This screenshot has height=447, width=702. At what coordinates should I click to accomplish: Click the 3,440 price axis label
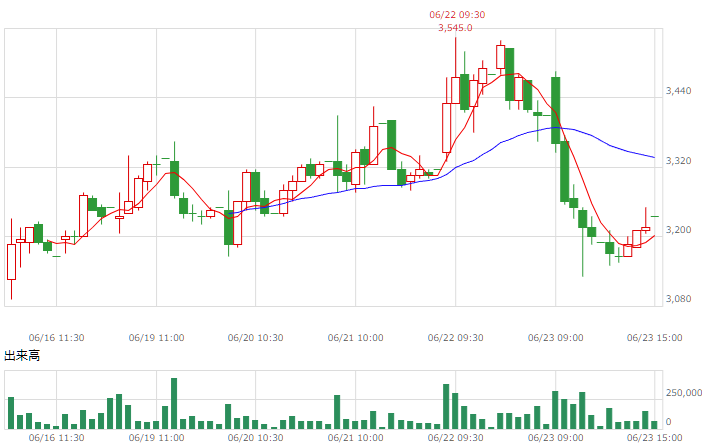tap(678, 91)
